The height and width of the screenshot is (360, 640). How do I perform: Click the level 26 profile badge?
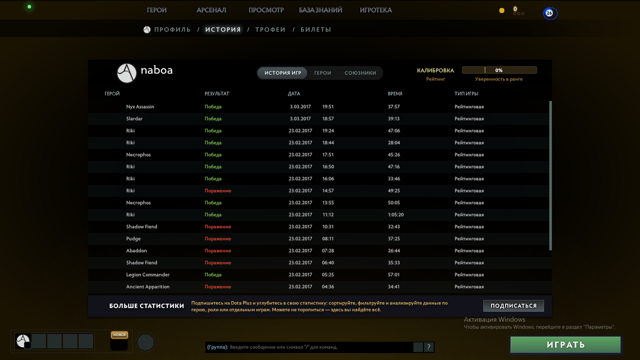point(550,13)
